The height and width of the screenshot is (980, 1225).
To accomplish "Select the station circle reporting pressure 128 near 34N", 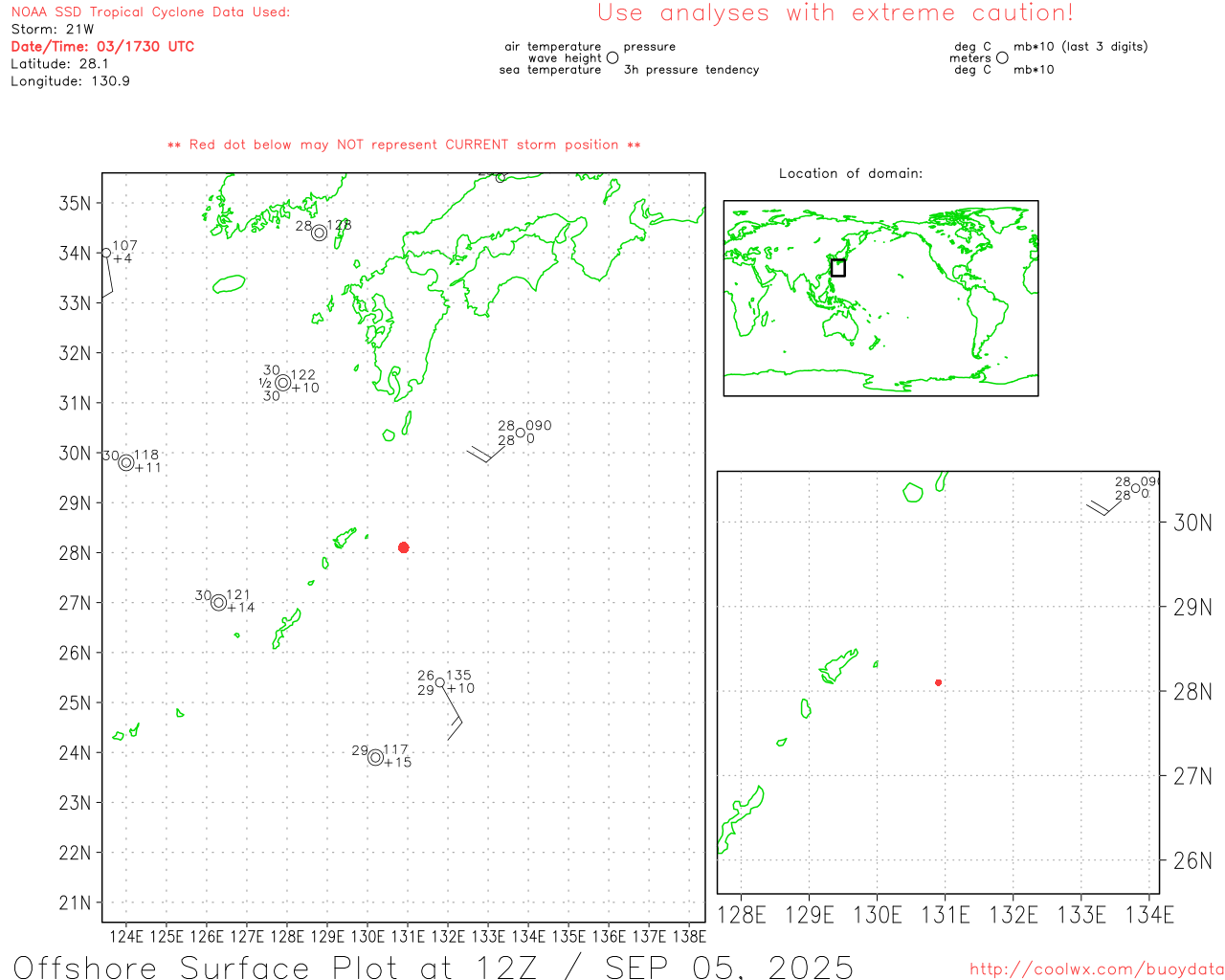I will [x=320, y=233].
